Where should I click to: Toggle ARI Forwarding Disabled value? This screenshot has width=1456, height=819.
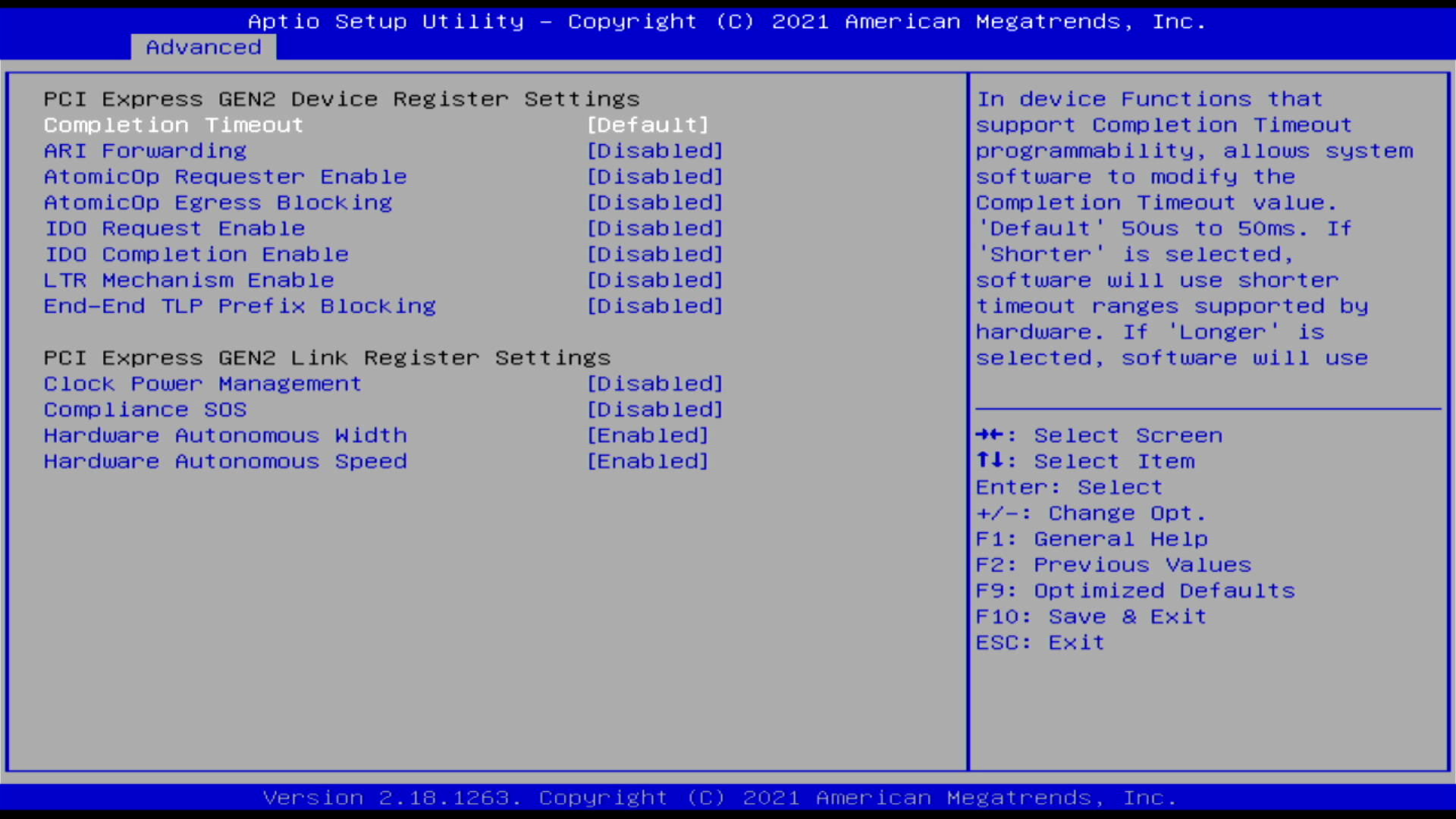pyautogui.click(x=654, y=151)
